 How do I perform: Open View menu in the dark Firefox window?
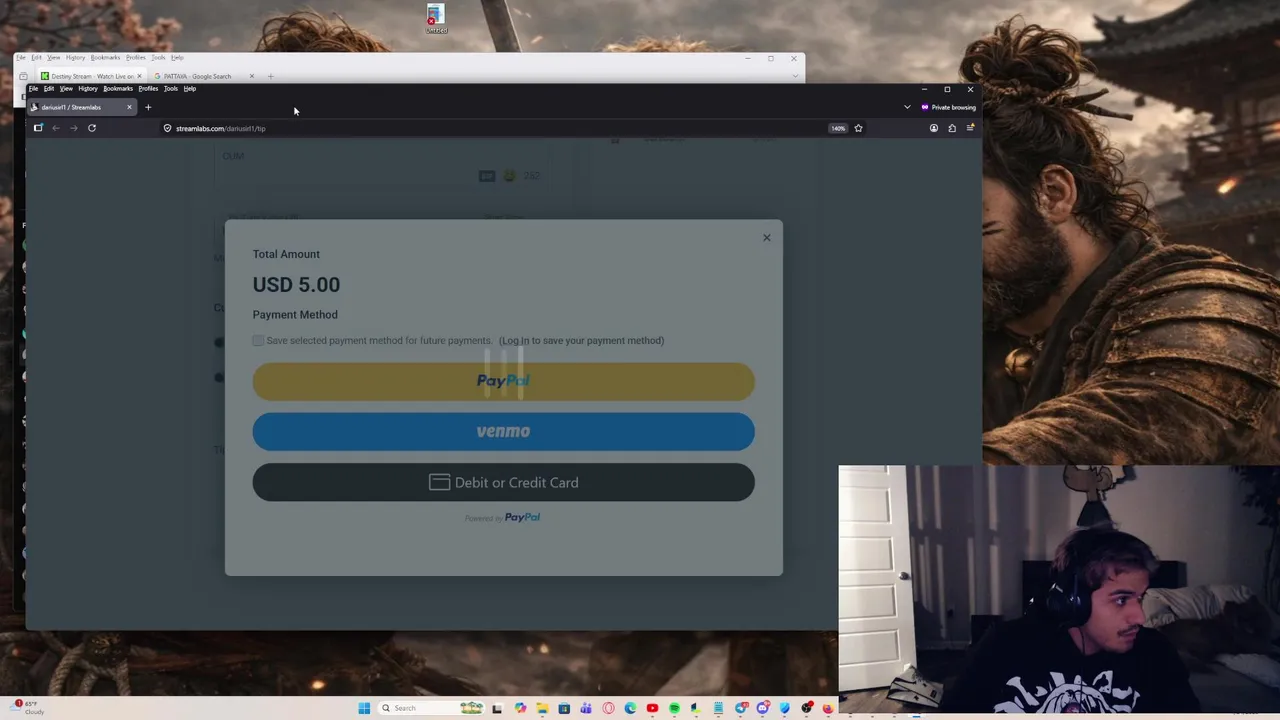(66, 89)
